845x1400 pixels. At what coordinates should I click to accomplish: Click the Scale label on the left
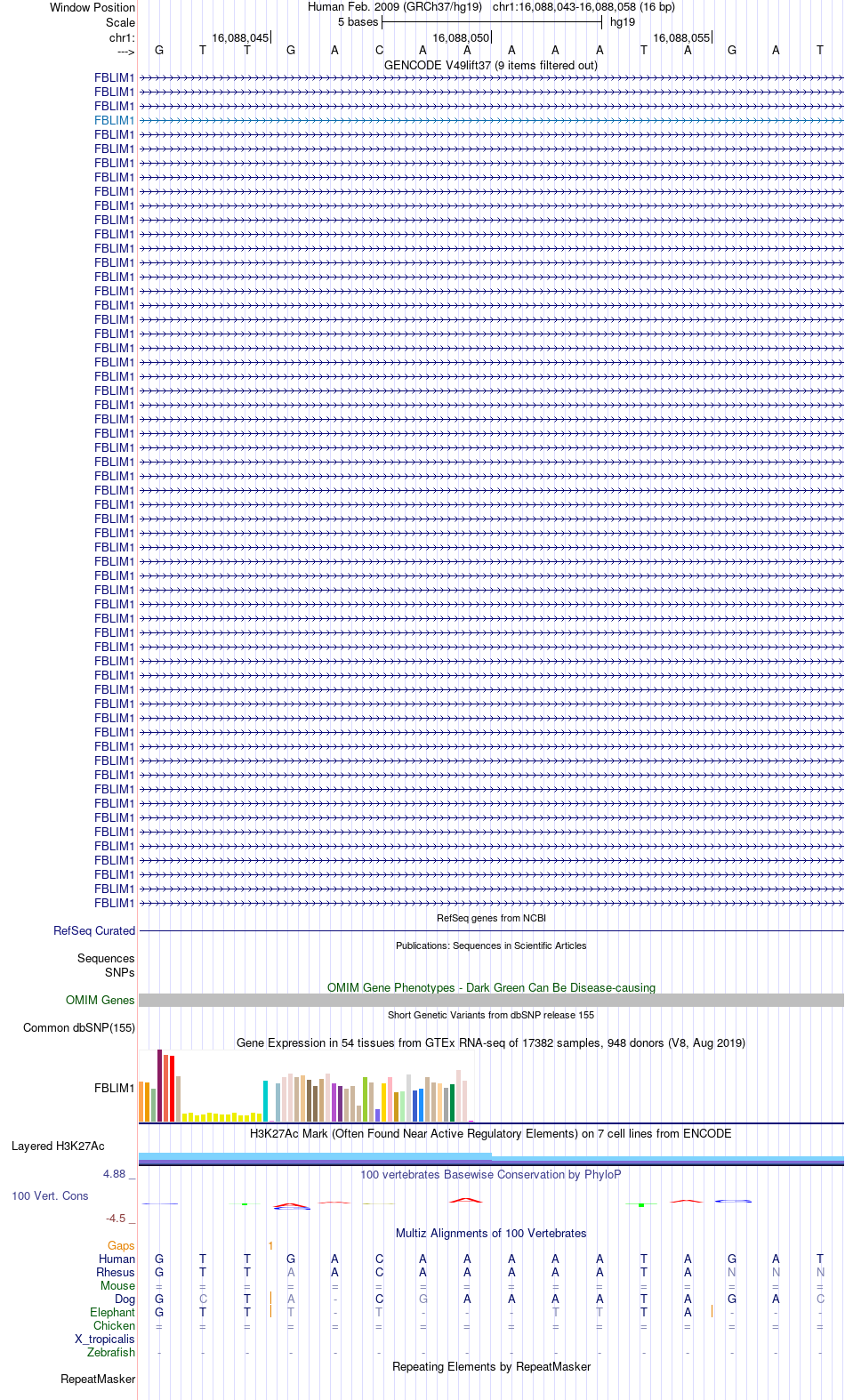click(121, 22)
